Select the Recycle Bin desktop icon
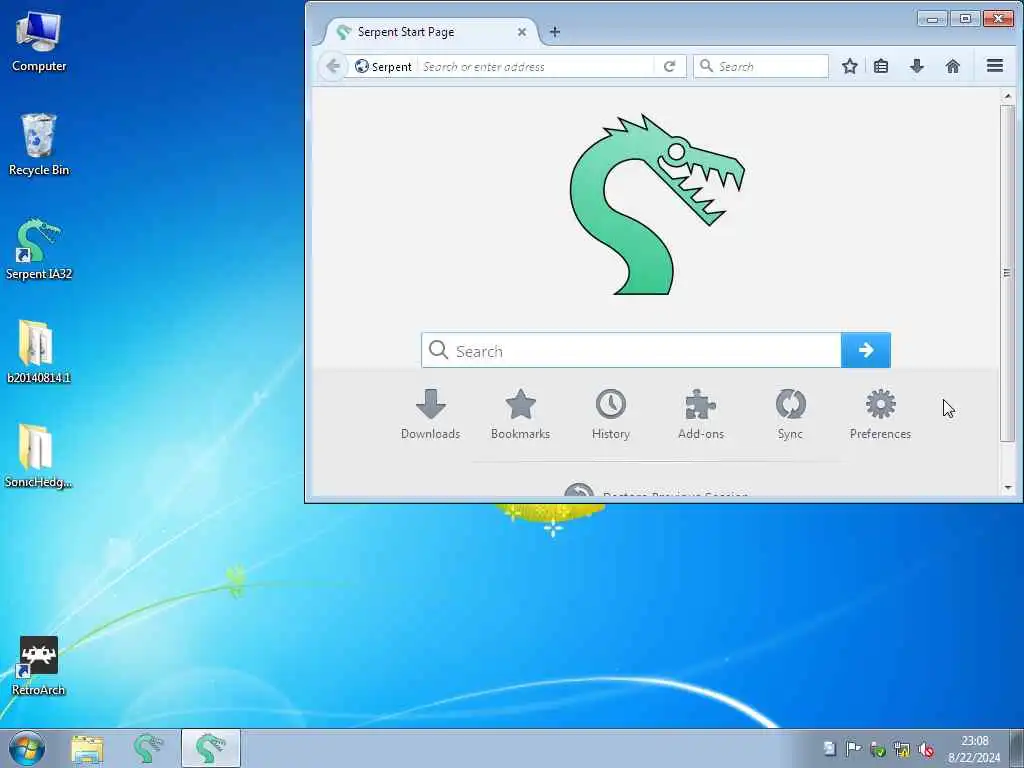The image size is (1024, 768). tap(39, 145)
